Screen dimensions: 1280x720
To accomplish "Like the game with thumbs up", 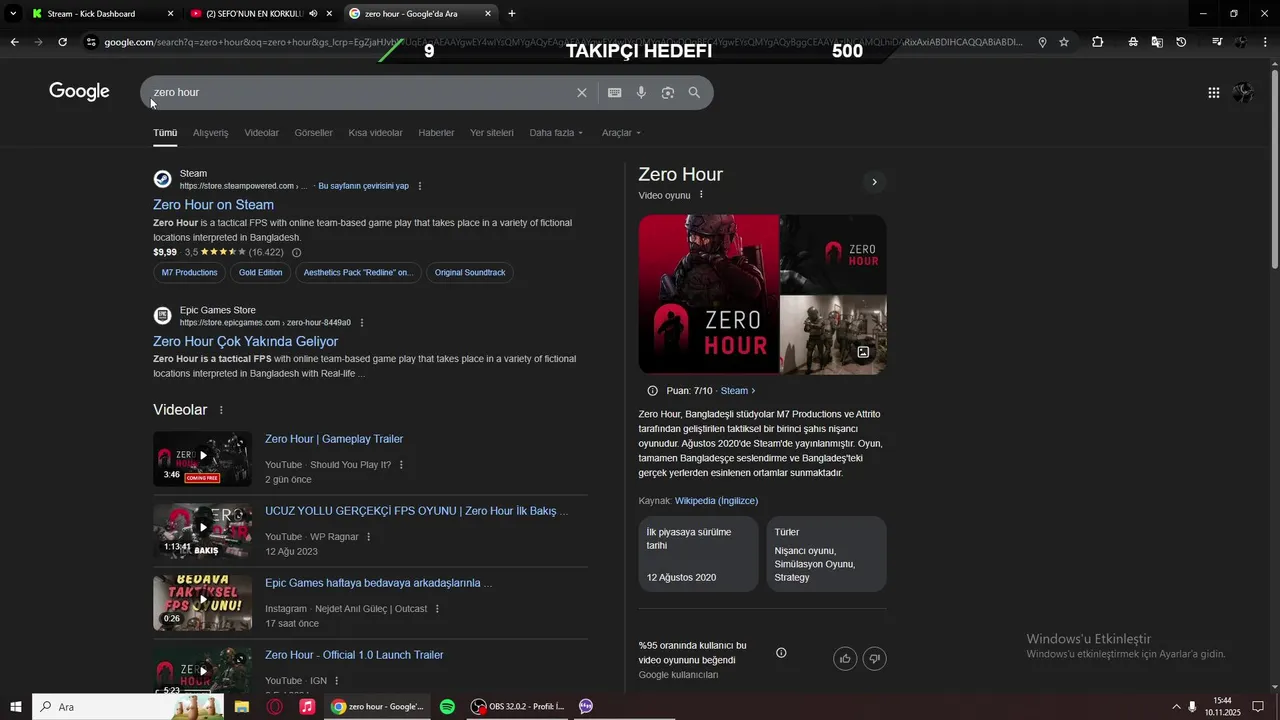I will 845,658.
